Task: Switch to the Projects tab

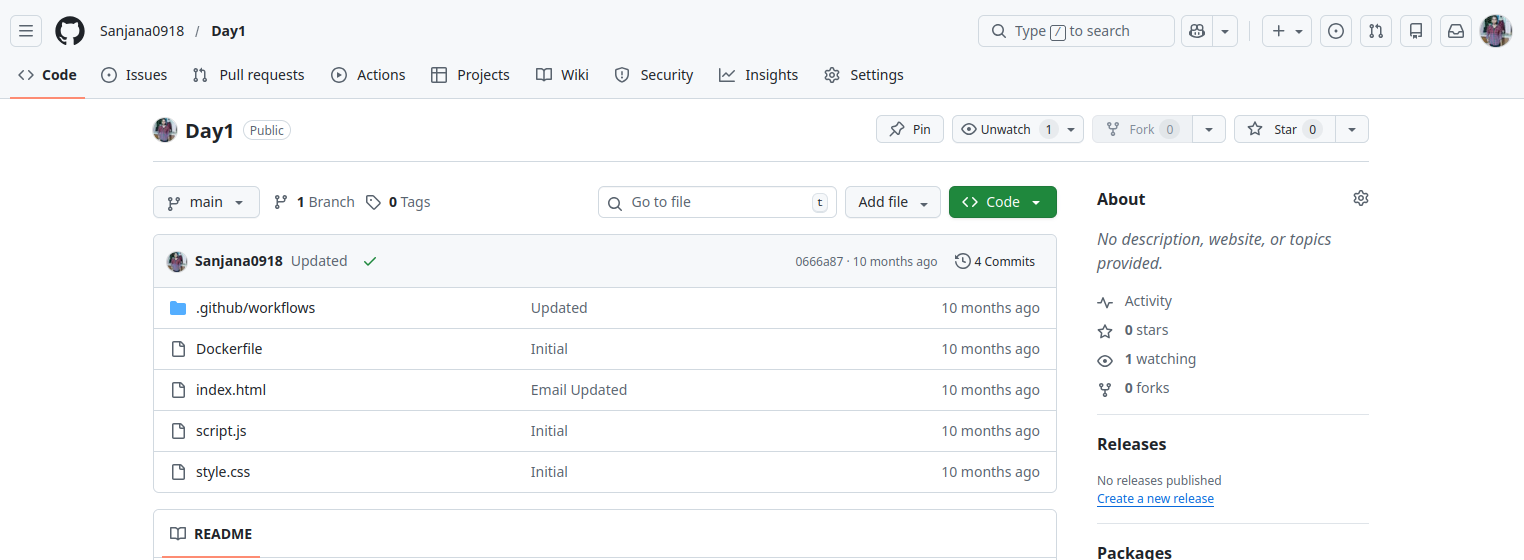Action: click(470, 75)
